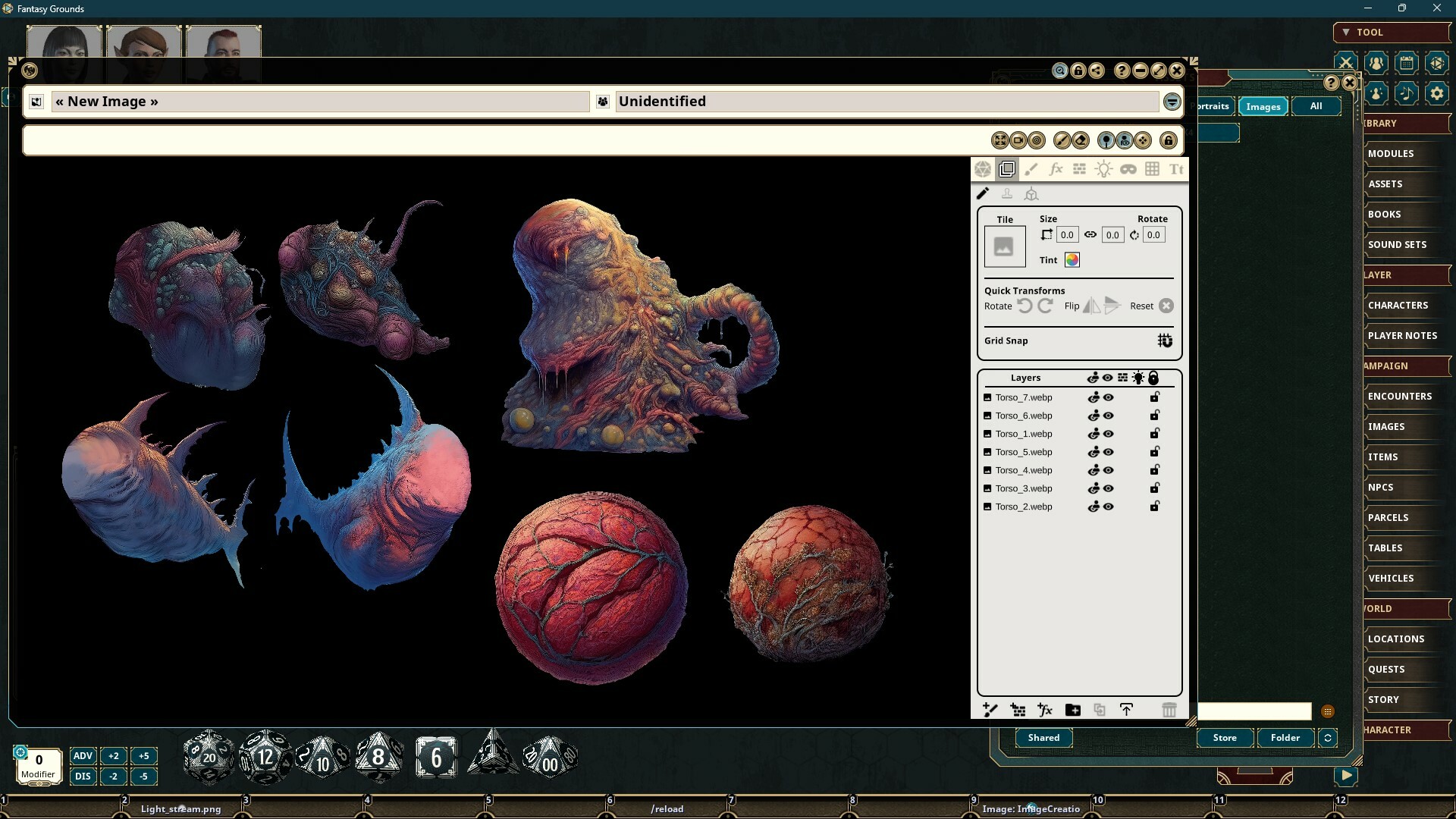Select the eraser tool
This screenshot has width=1456, height=819.
pyautogui.click(x=1081, y=140)
